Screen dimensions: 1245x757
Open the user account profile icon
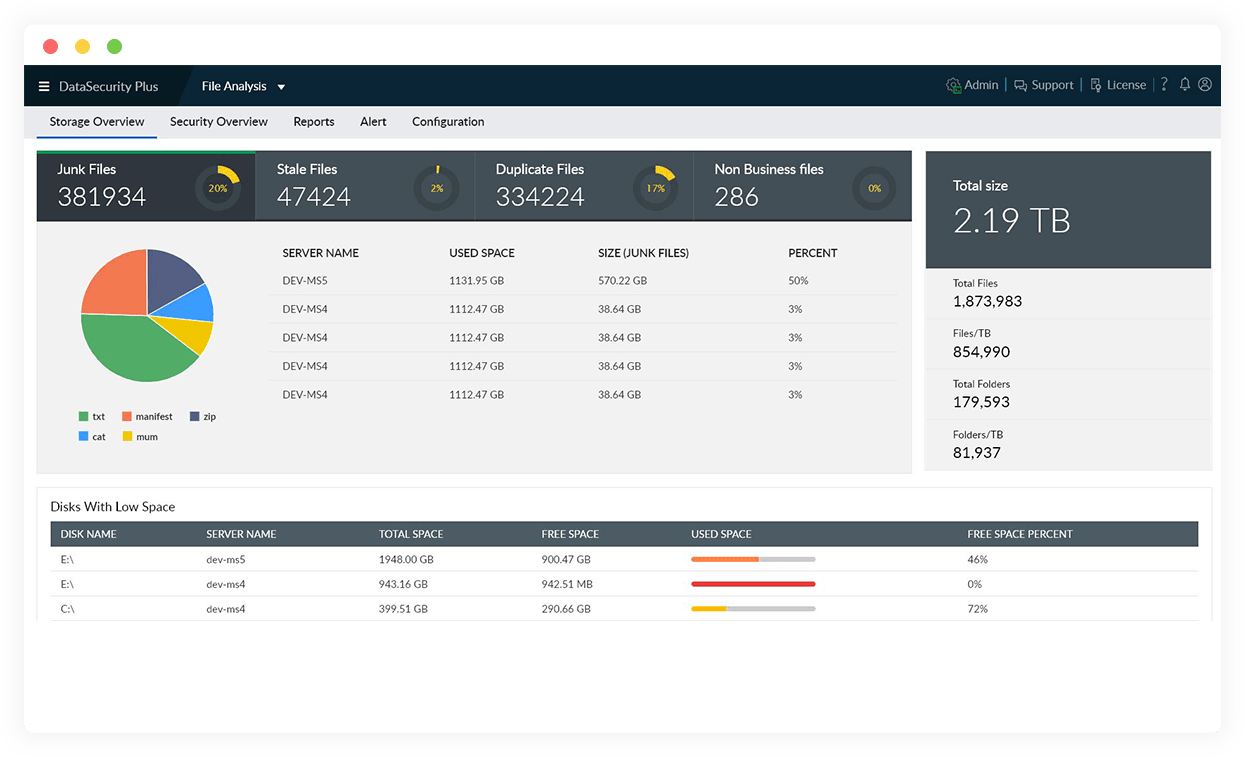pos(1205,85)
